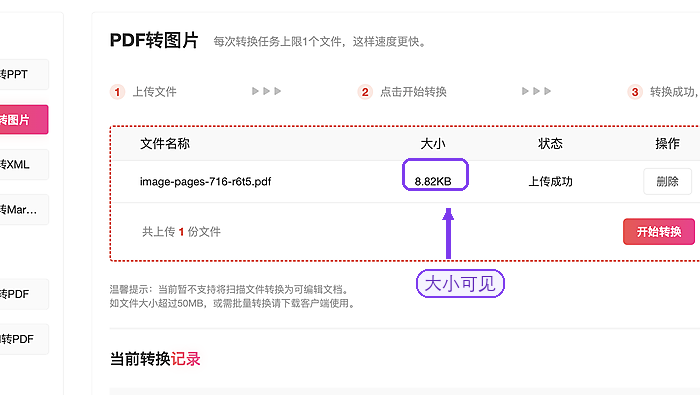
Task: Click the 上传成功 status text
Action: [x=550, y=182]
